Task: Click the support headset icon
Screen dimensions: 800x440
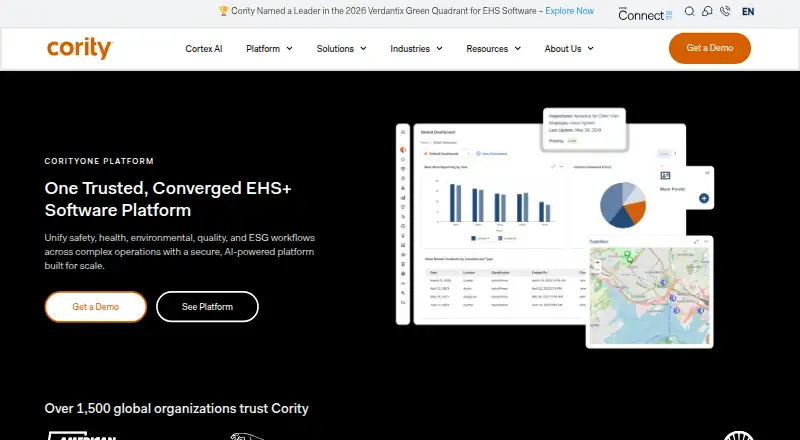Action: (x=707, y=11)
